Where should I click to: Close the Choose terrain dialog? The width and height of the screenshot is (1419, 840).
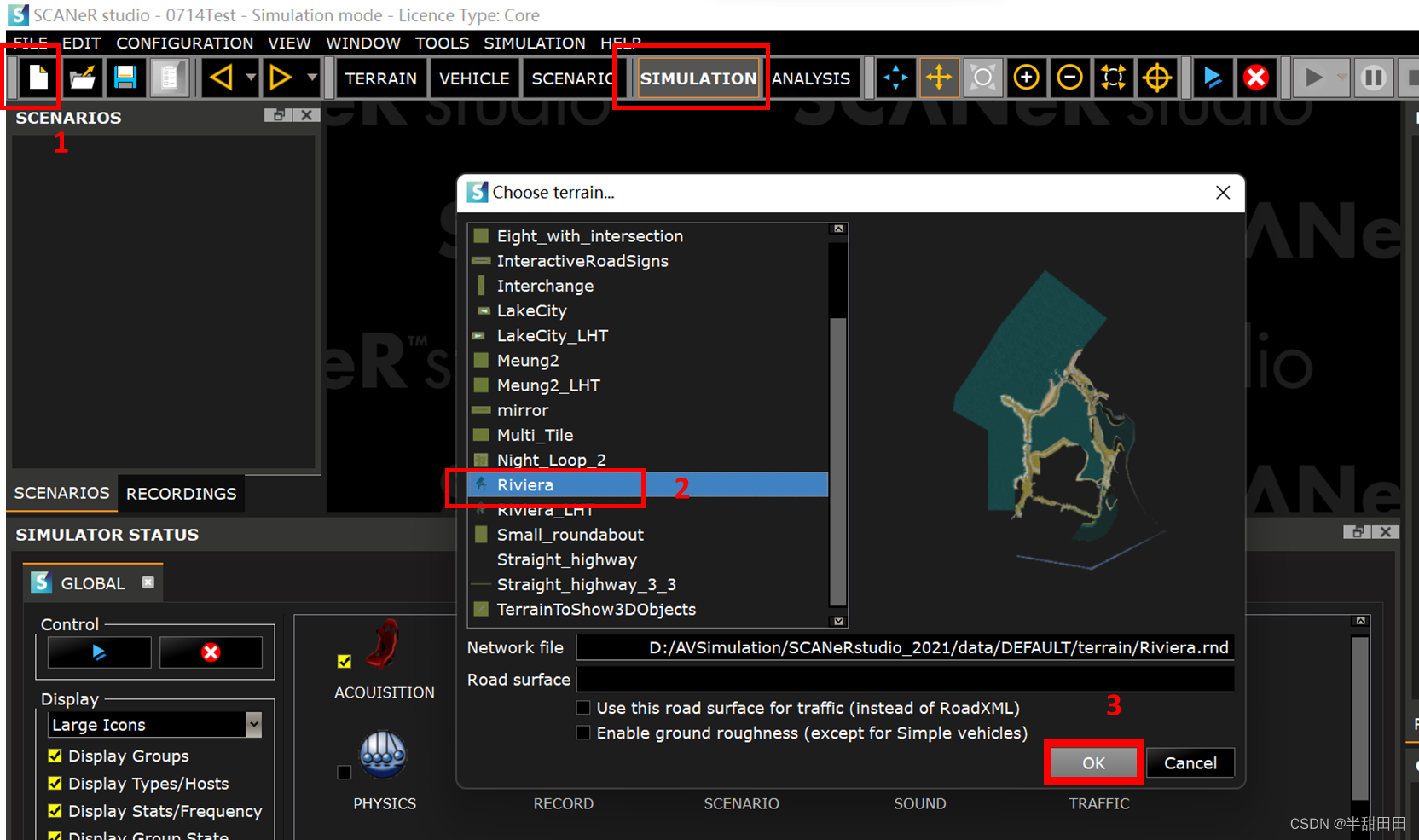1223,193
